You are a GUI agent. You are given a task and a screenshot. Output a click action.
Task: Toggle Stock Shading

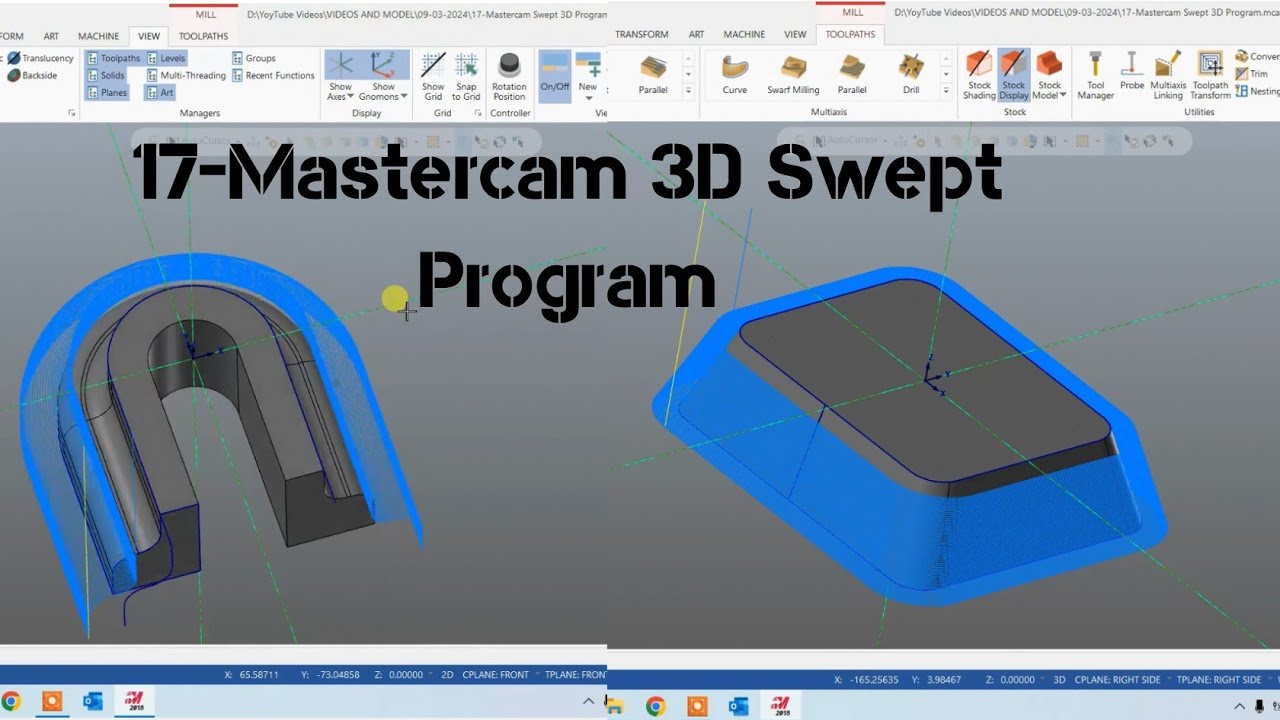point(979,75)
